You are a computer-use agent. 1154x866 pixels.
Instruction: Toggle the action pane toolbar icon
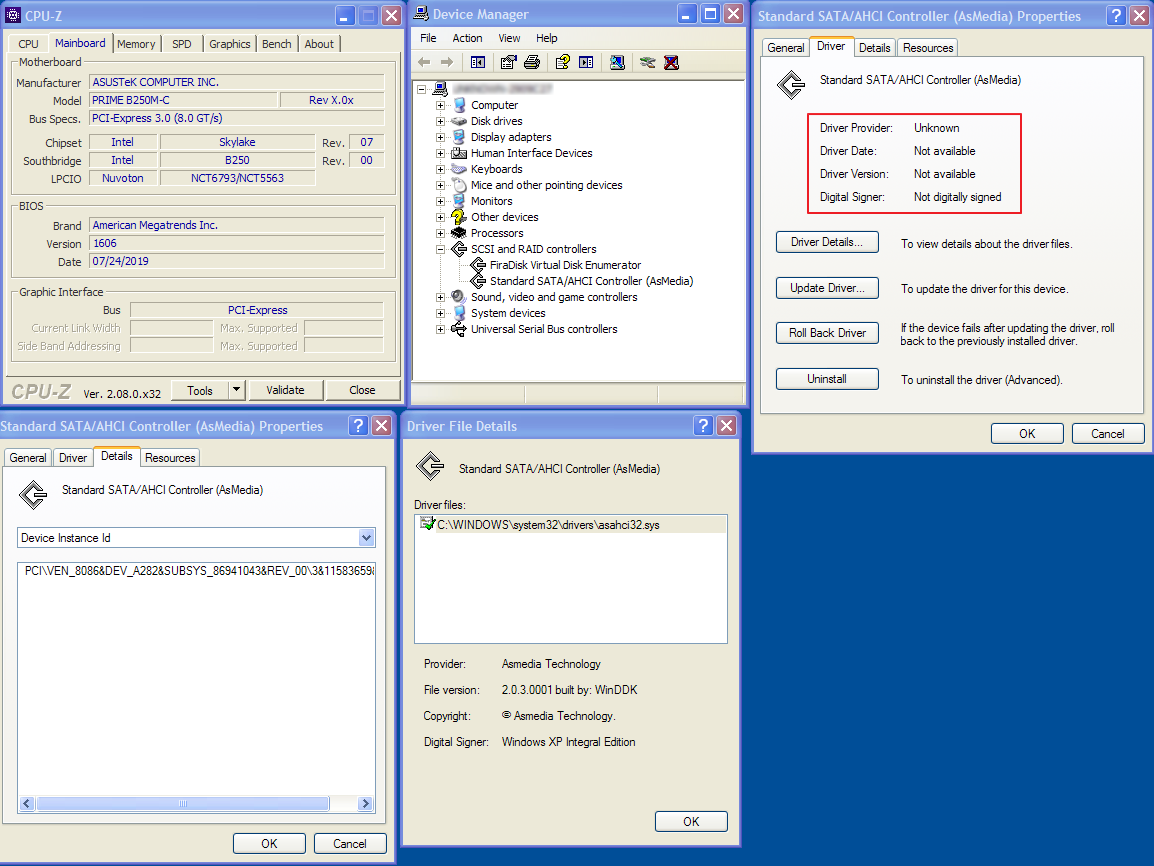(587, 63)
